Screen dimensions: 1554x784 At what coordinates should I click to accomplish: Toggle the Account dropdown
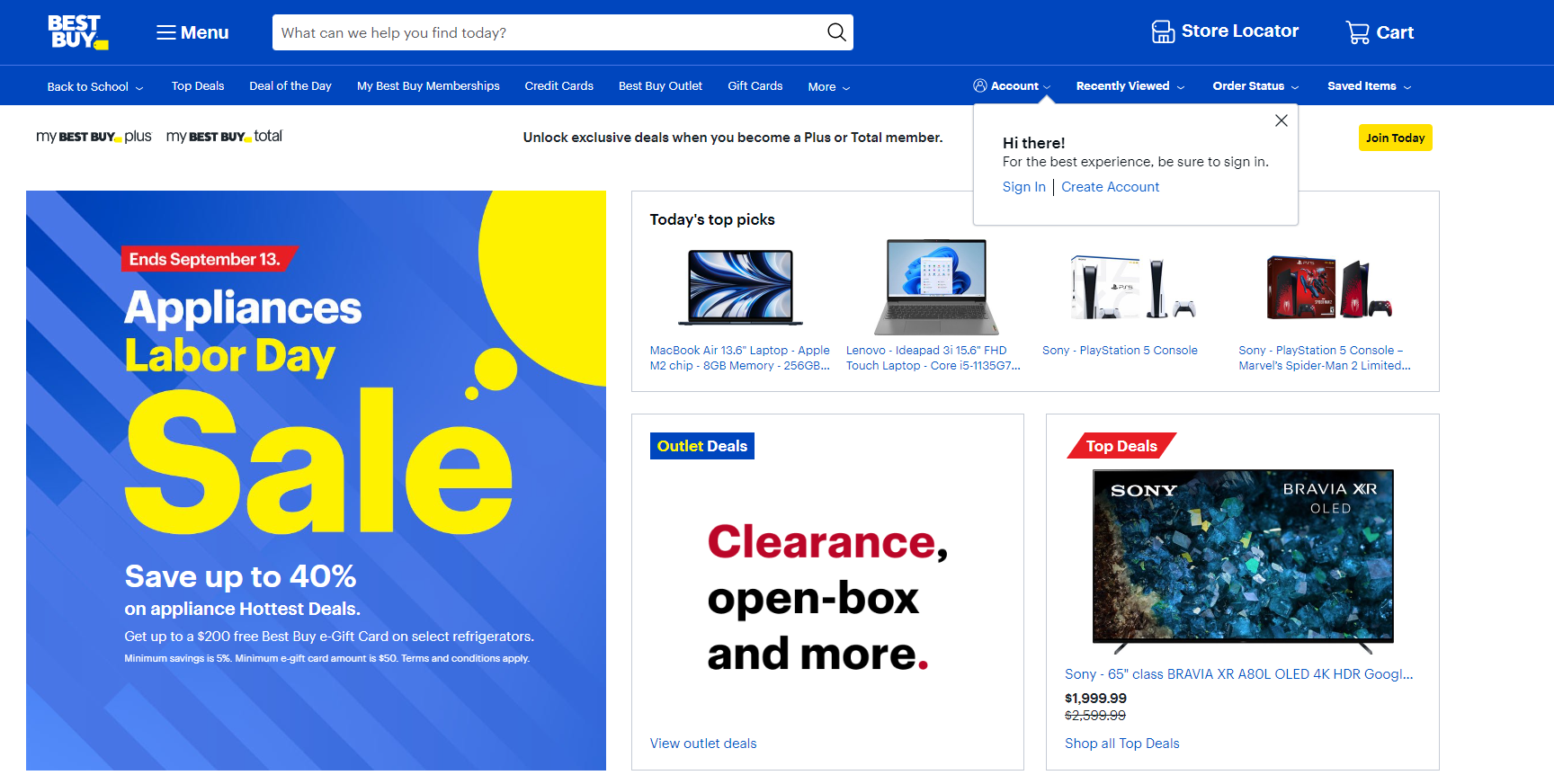[1012, 86]
